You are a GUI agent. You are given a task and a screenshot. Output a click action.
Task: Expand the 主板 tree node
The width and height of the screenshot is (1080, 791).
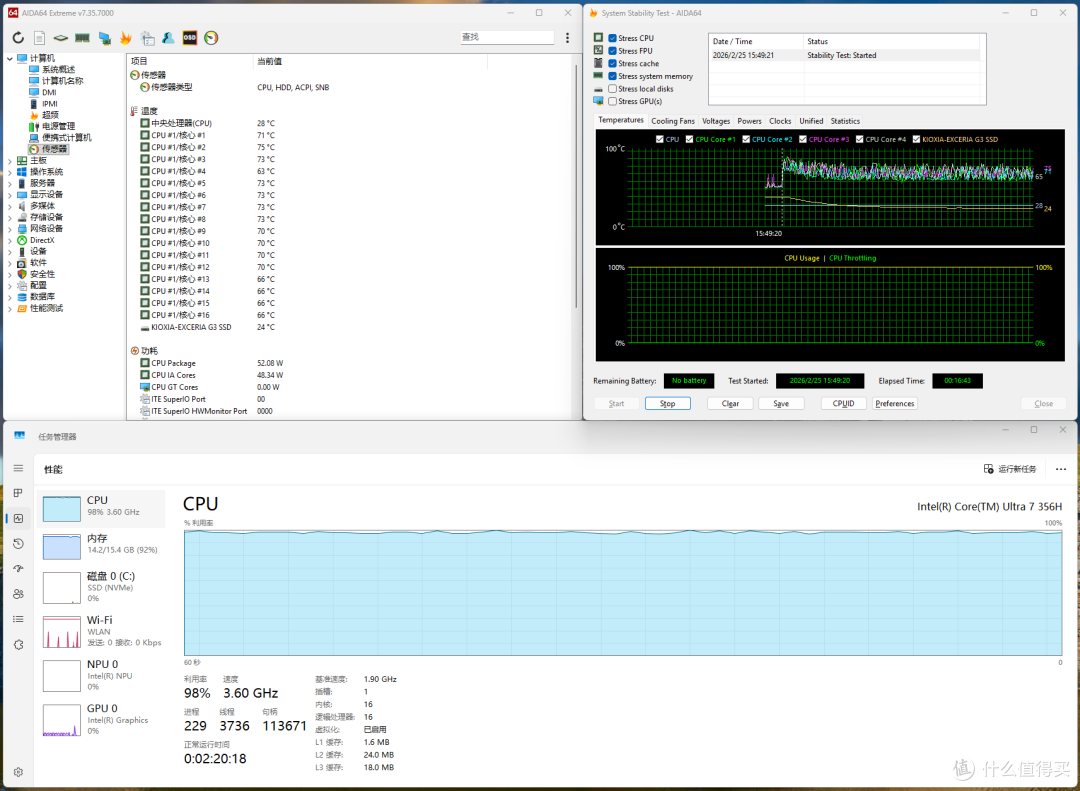(10, 161)
